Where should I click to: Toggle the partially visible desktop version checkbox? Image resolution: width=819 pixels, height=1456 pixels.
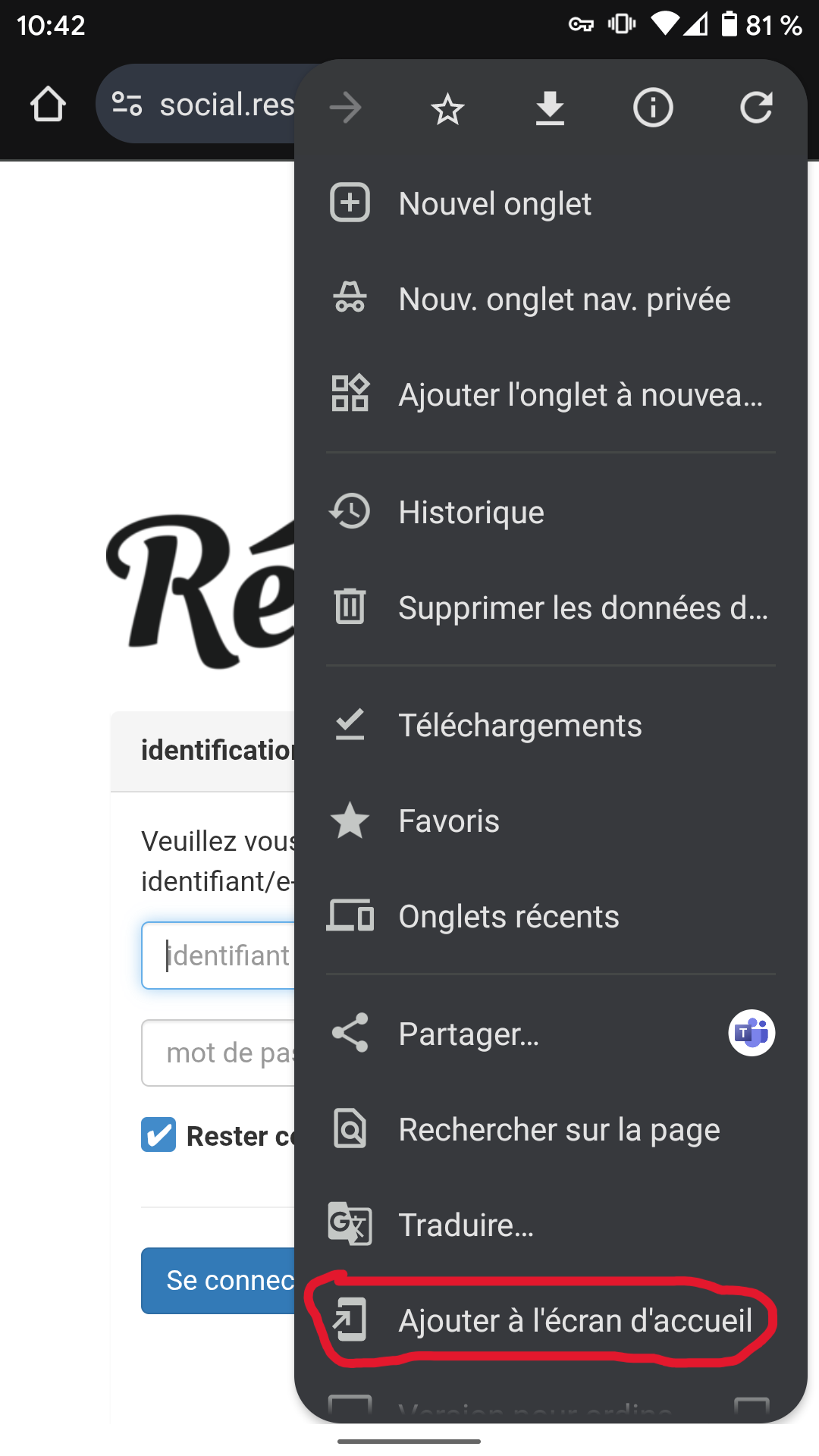[x=752, y=1407]
